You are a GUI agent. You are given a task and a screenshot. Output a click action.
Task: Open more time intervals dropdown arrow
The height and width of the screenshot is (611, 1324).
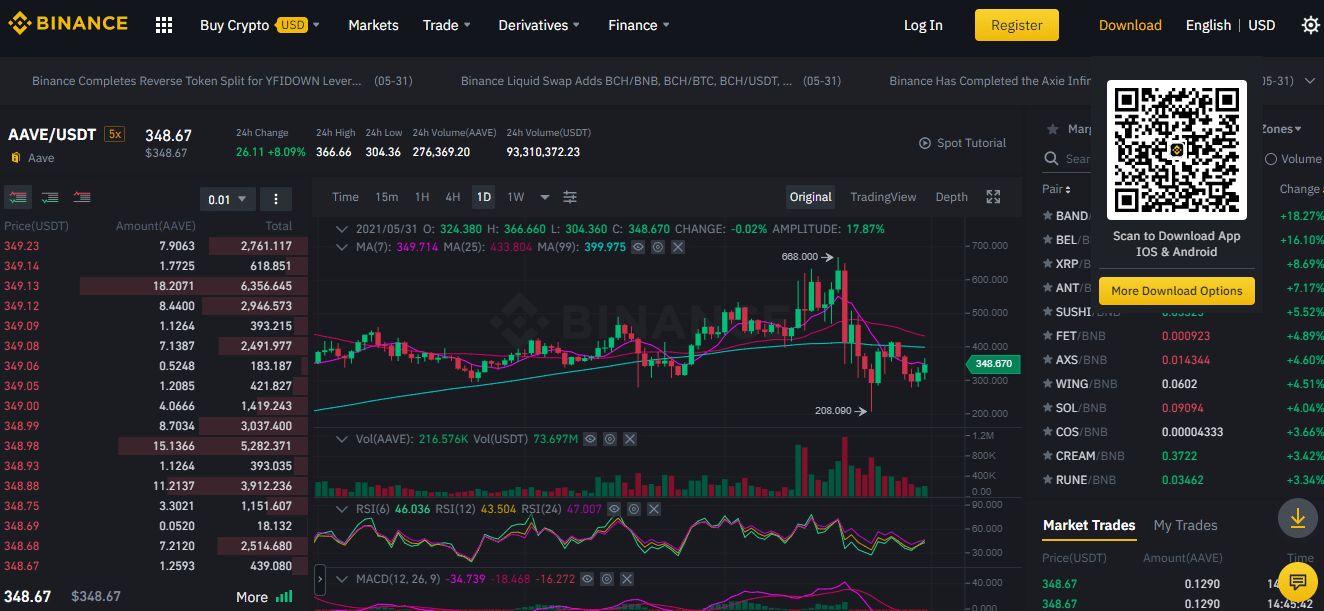(545, 197)
